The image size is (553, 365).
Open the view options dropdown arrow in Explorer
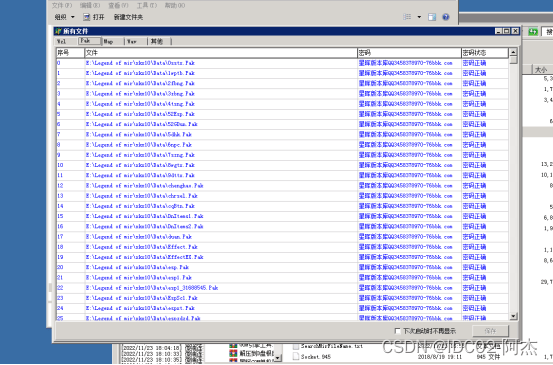419,17
